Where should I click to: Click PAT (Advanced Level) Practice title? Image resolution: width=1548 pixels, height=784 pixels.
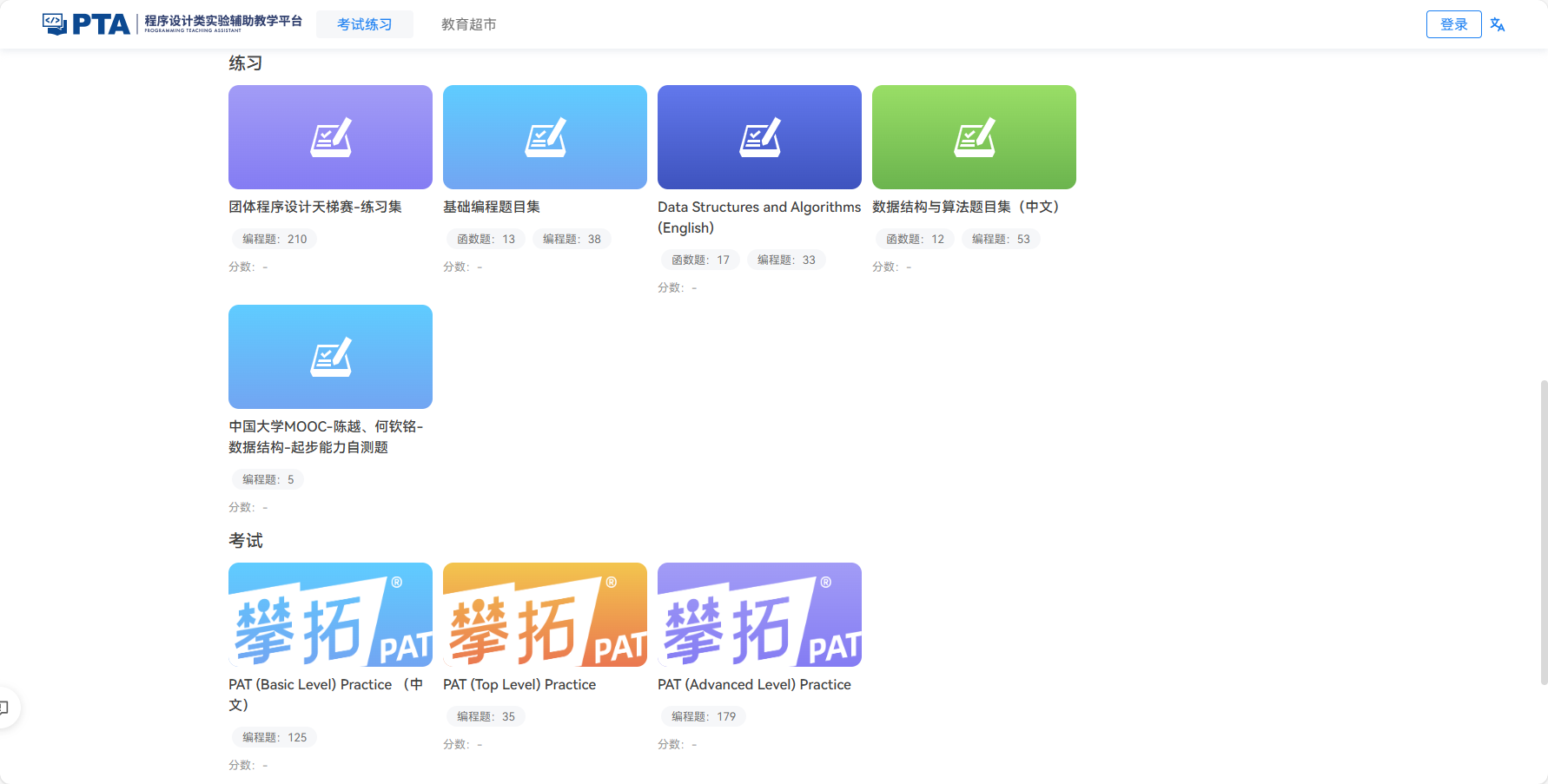754,684
